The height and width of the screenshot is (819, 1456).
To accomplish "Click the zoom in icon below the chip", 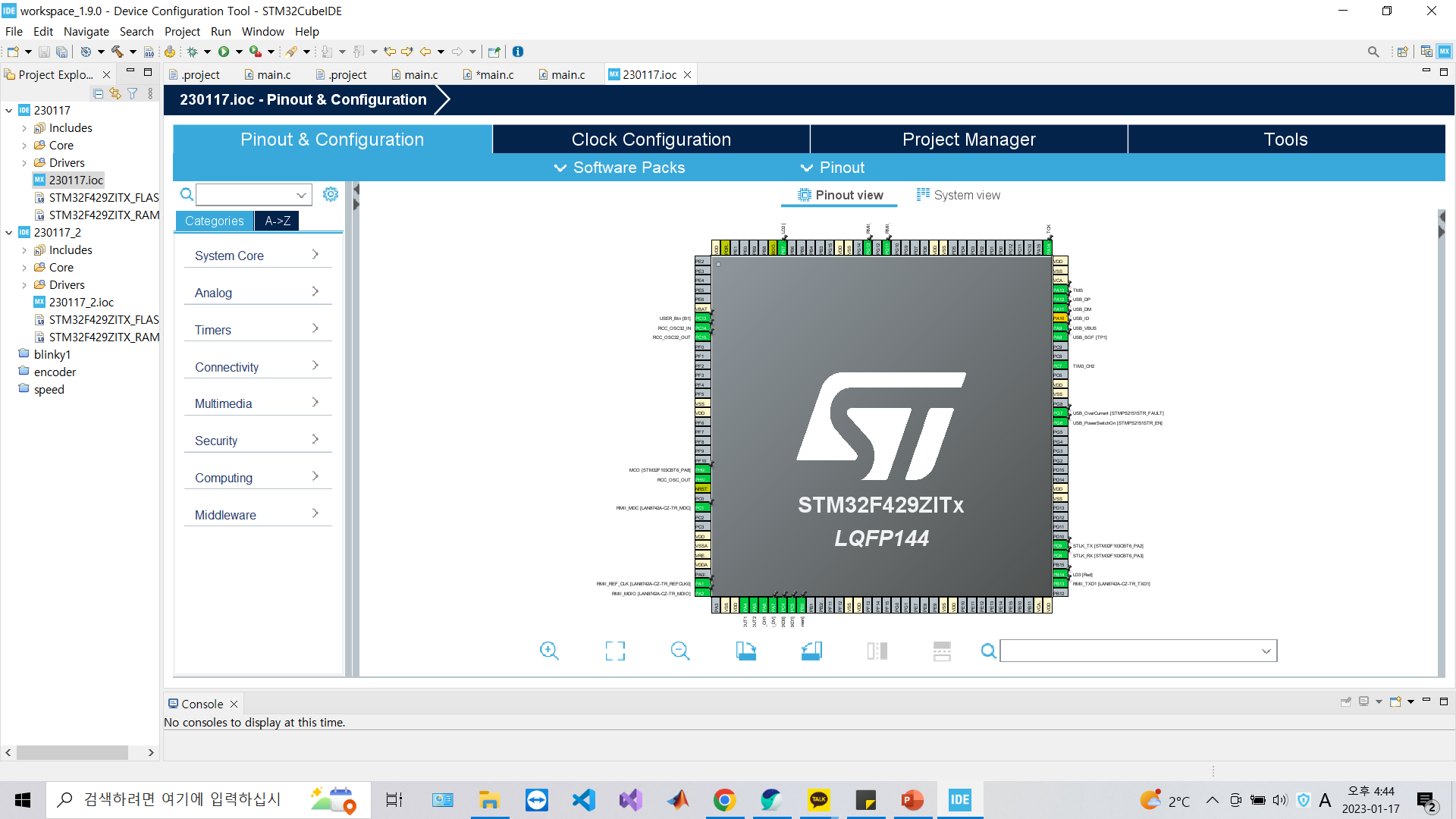I will 549,651.
